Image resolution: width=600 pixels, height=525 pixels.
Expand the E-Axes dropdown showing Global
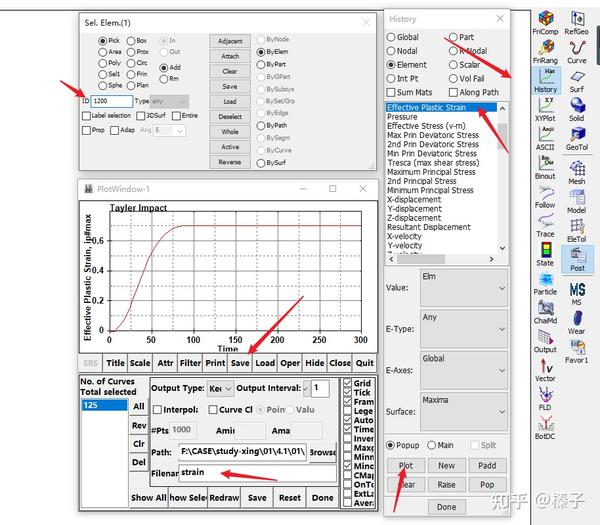click(x=464, y=370)
